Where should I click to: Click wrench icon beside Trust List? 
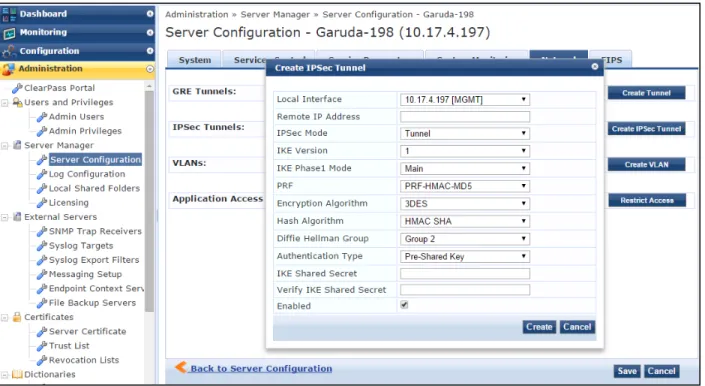click(x=42, y=346)
